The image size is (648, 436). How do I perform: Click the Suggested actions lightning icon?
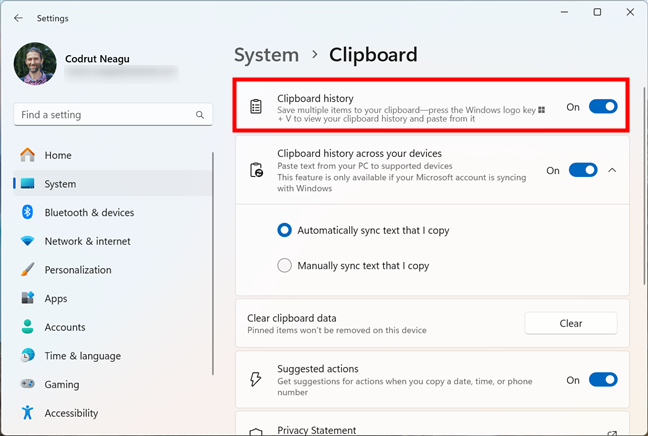255,379
